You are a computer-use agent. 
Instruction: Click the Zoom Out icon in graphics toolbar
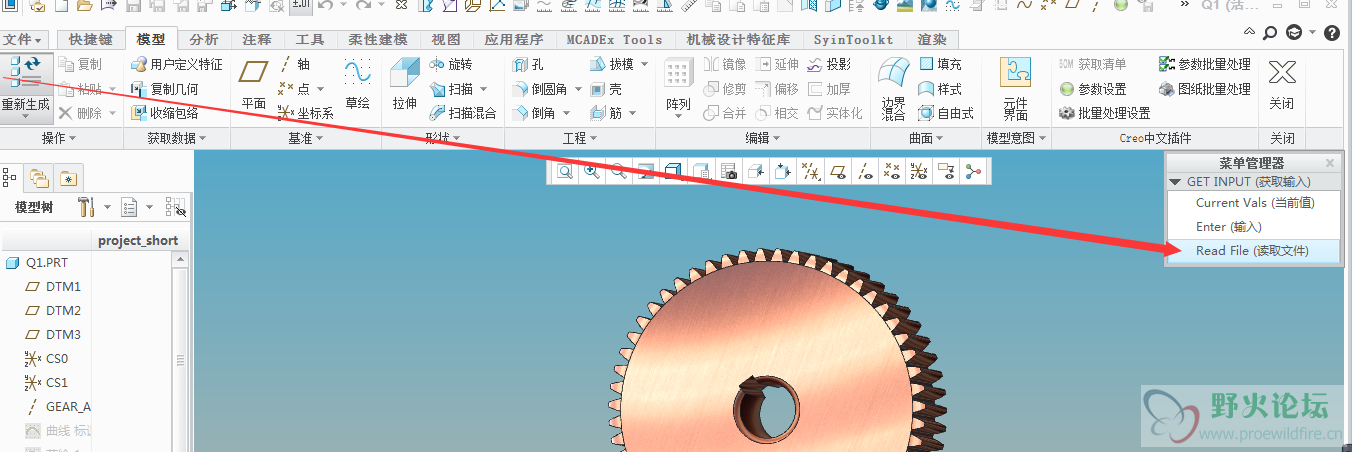pyautogui.click(x=619, y=172)
